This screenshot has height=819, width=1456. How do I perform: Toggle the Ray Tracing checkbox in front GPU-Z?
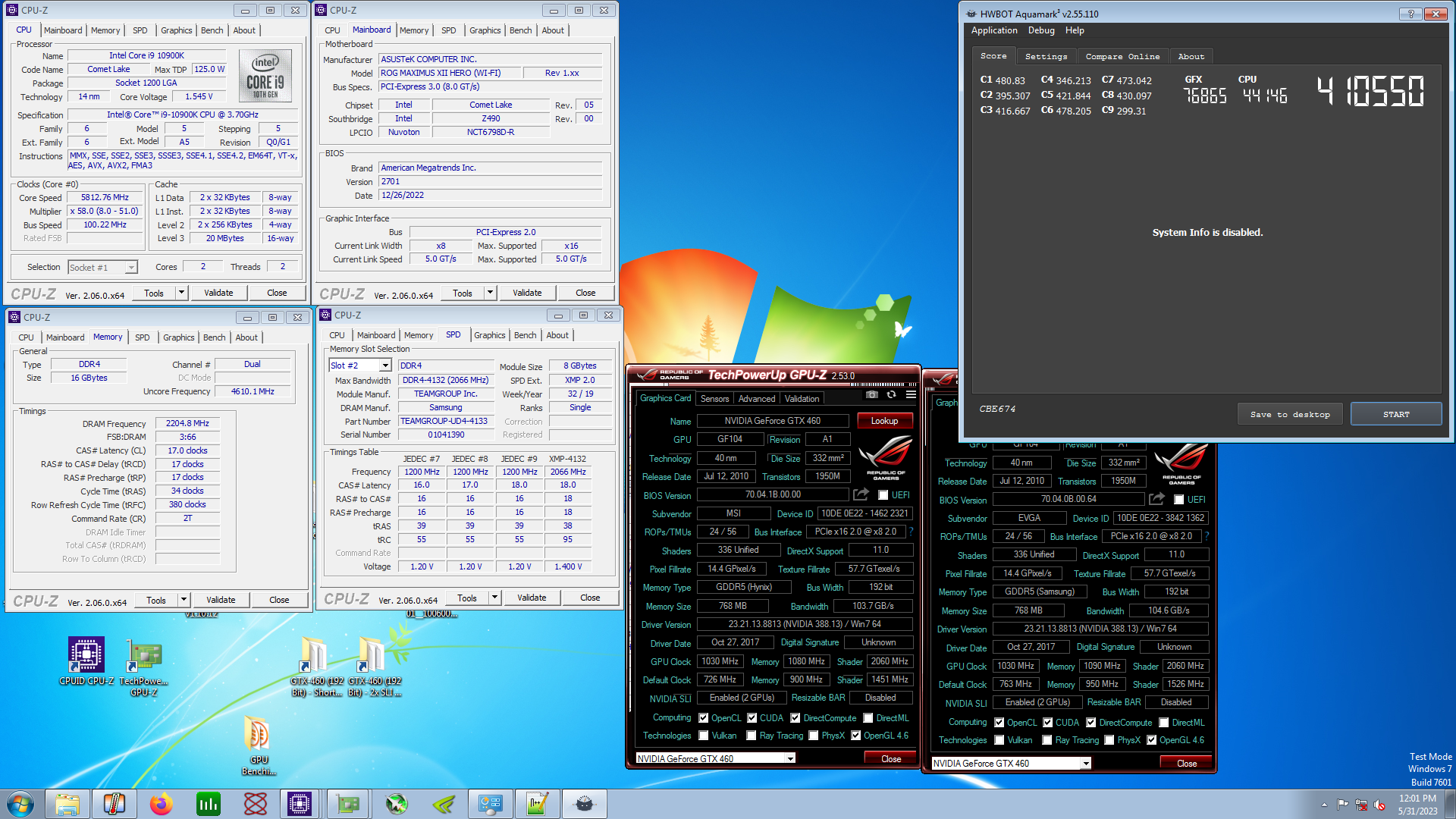coord(752,736)
